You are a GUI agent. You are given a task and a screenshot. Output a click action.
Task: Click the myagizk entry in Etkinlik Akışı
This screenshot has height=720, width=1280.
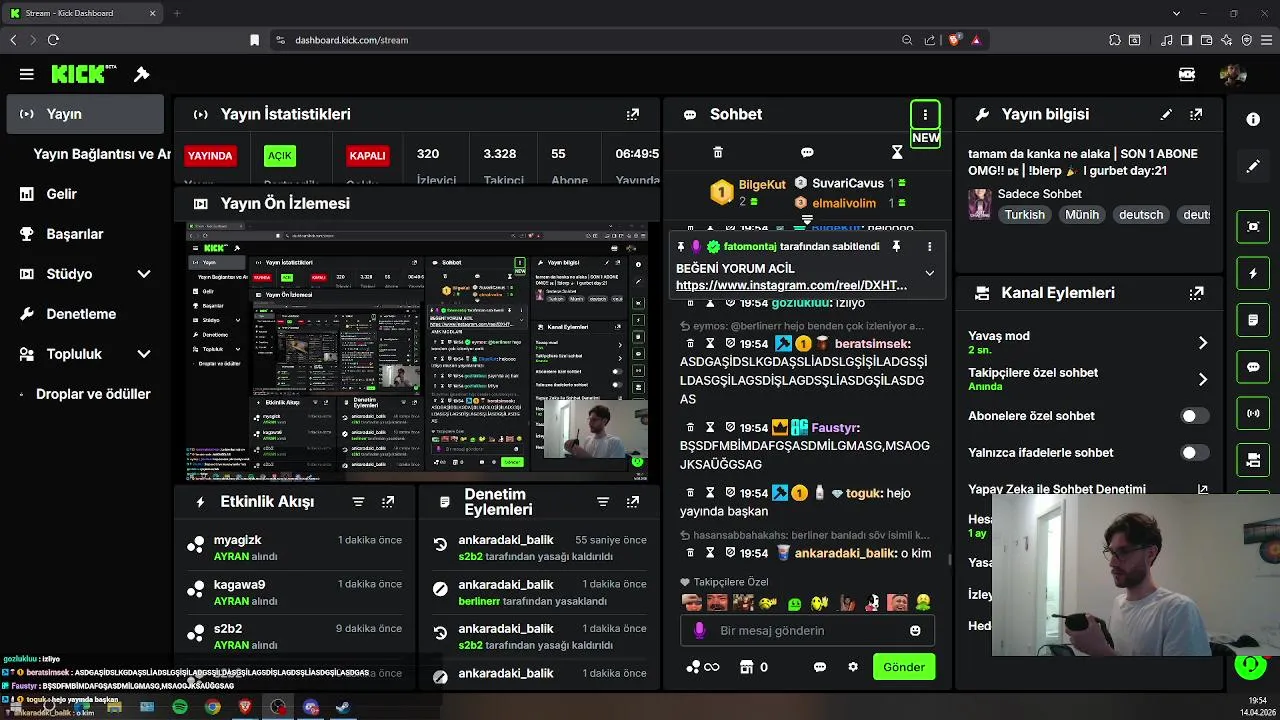tap(294, 548)
